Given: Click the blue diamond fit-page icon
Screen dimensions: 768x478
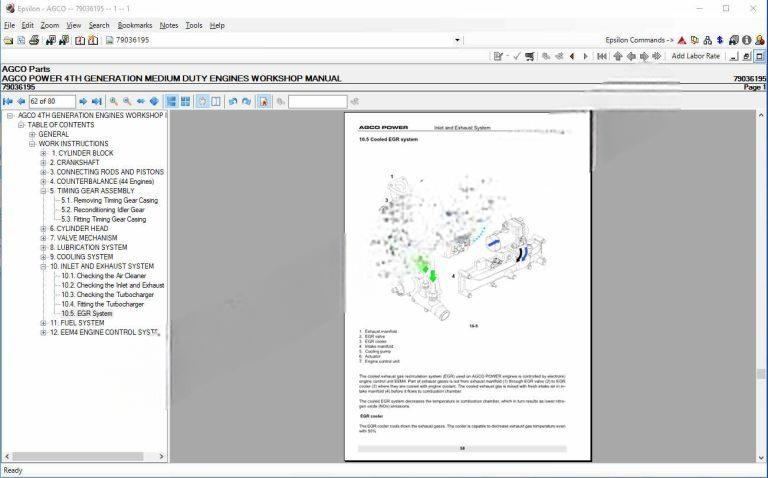Looking at the screenshot, I should tap(154, 101).
